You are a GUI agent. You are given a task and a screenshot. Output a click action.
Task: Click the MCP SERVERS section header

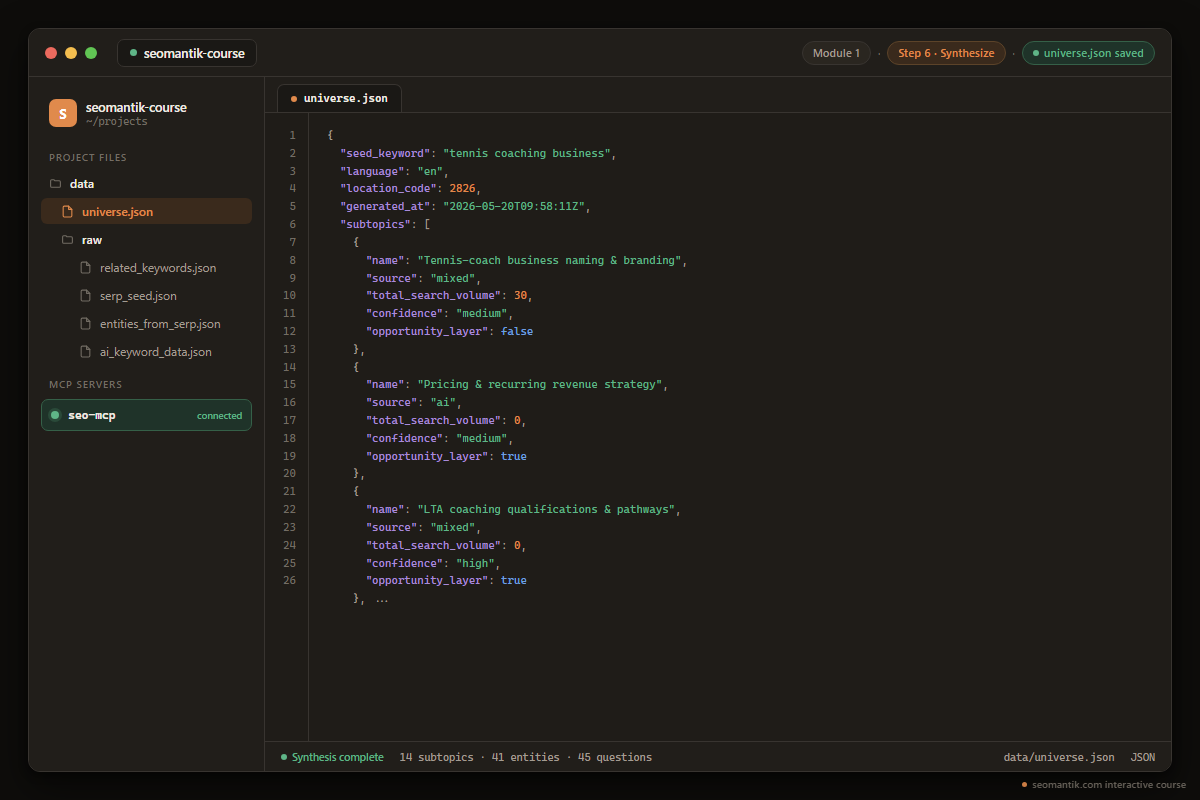86,384
